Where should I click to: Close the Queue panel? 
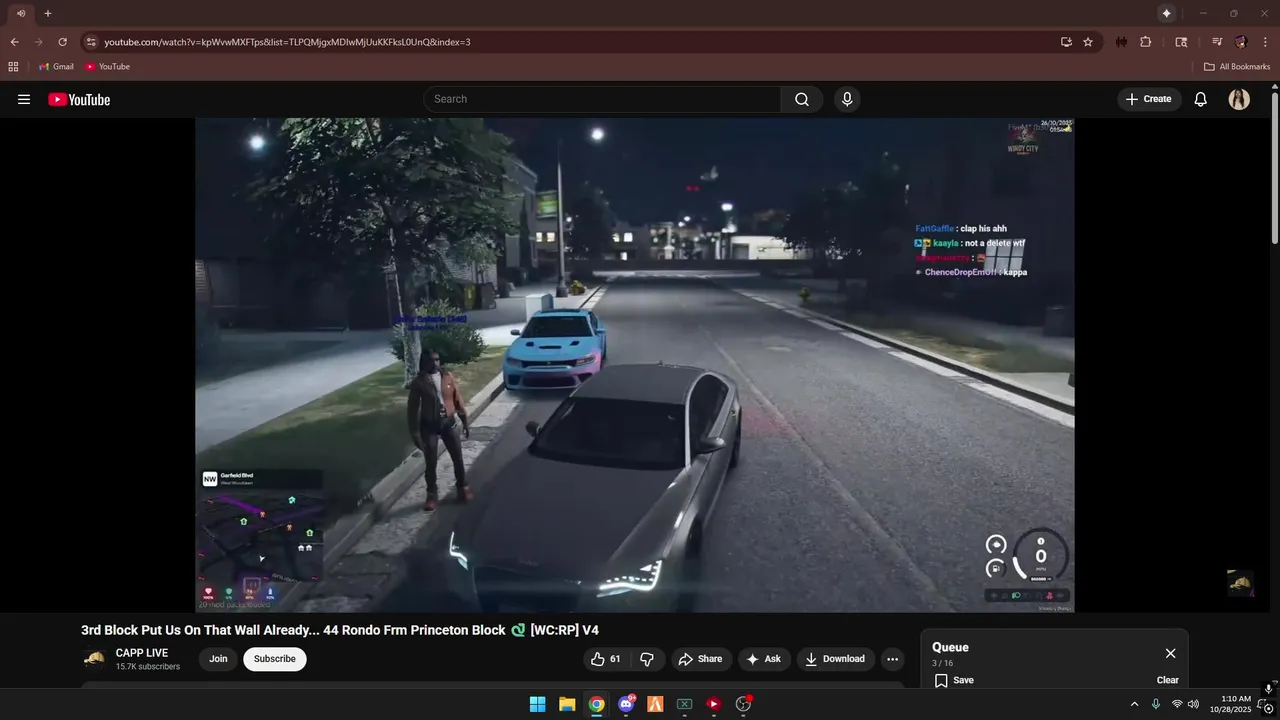tap(1170, 653)
